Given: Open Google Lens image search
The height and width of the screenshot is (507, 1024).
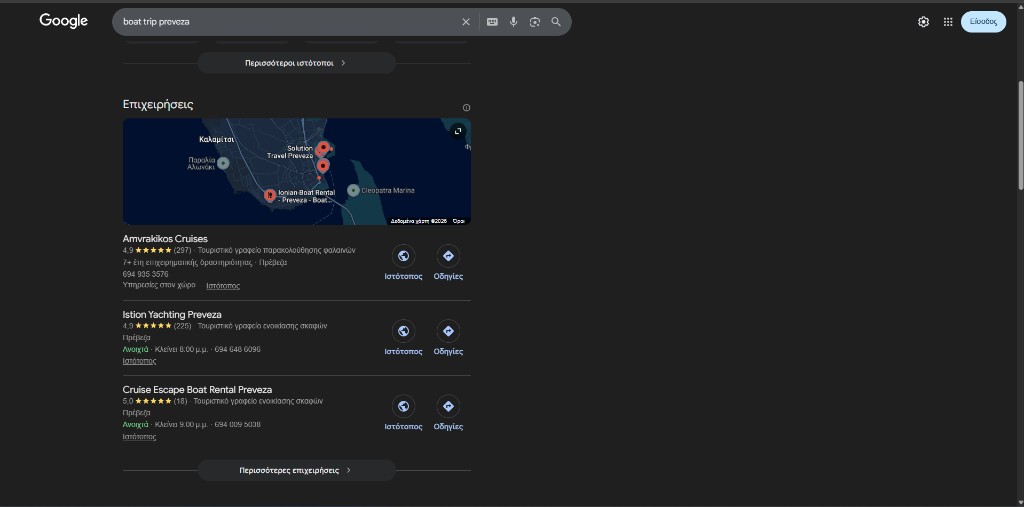Looking at the screenshot, I should 535,22.
